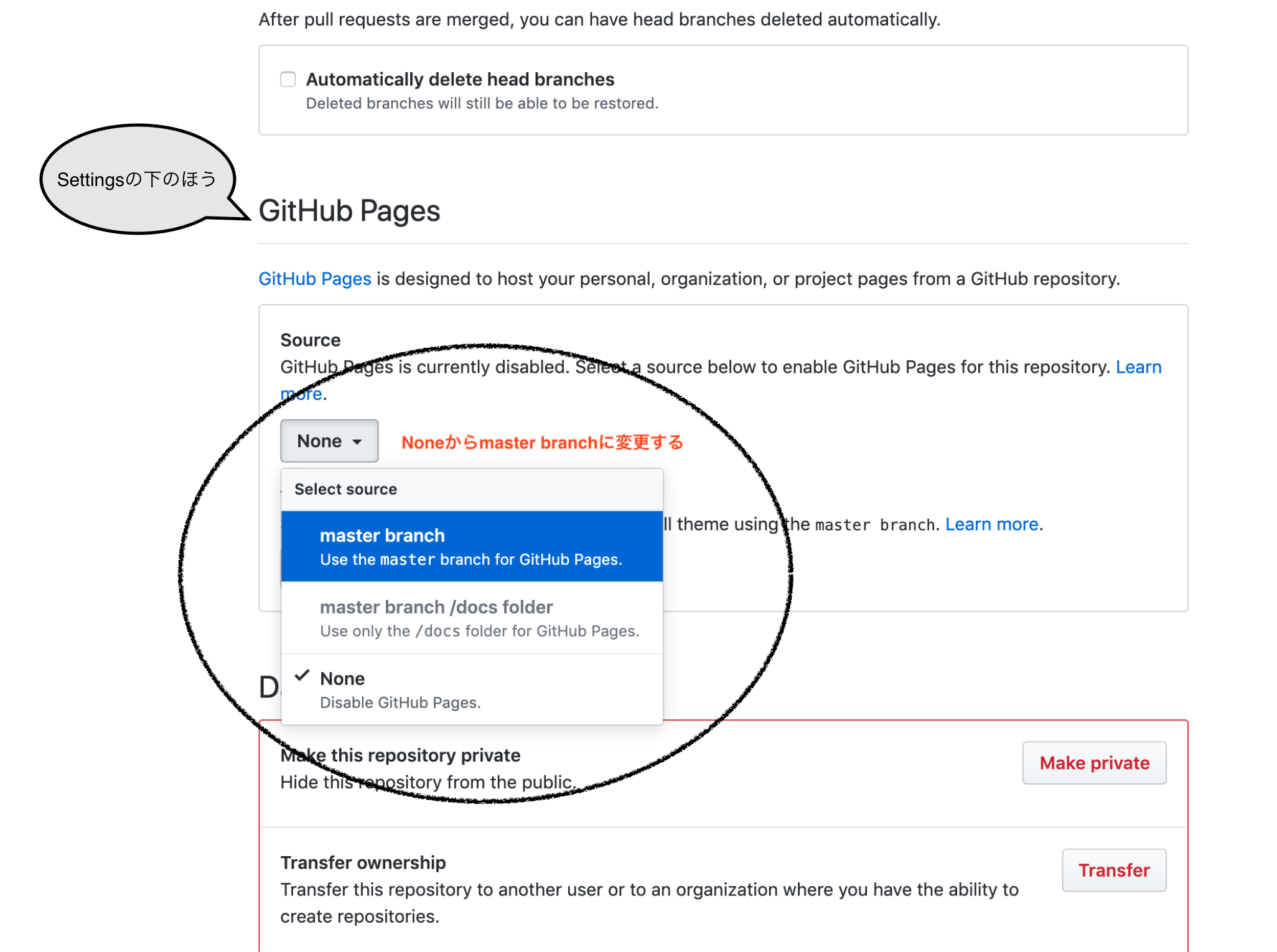Screen dimensions: 1277x952
Task: Click the Transfer ownership button
Action: pos(1114,870)
